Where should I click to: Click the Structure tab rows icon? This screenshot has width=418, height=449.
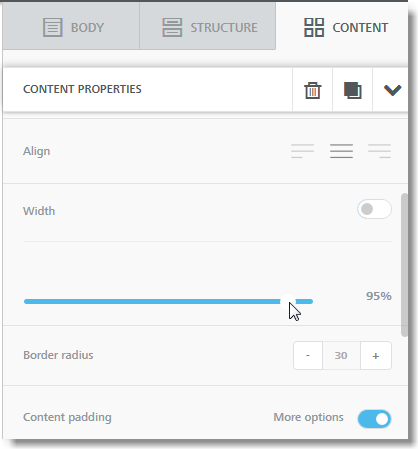pos(172,27)
